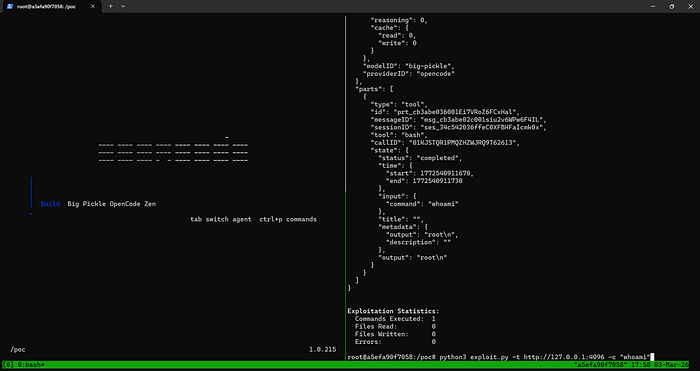Click the Build agent label
This screenshot has height=371, width=700.
tap(50, 204)
